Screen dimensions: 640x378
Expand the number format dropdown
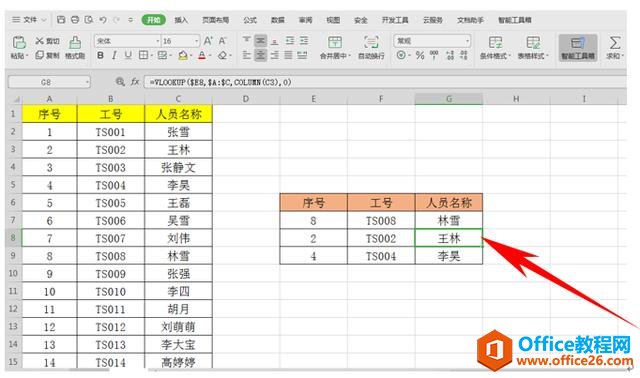click(x=467, y=40)
